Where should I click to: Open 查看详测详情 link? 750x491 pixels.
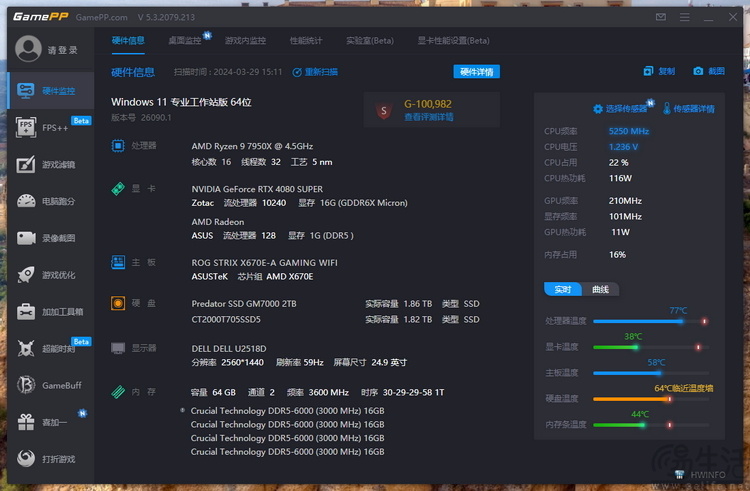[x=429, y=117]
